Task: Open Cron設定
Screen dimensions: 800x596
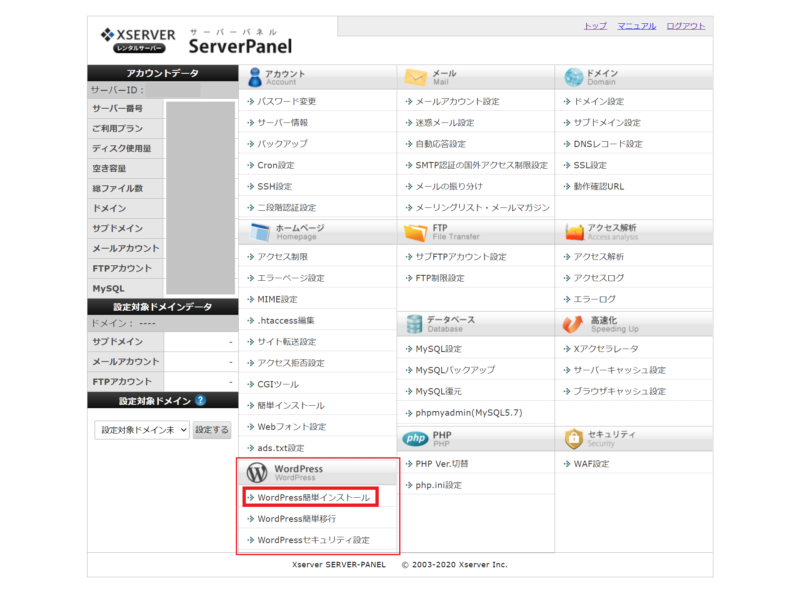Action: pos(276,165)
